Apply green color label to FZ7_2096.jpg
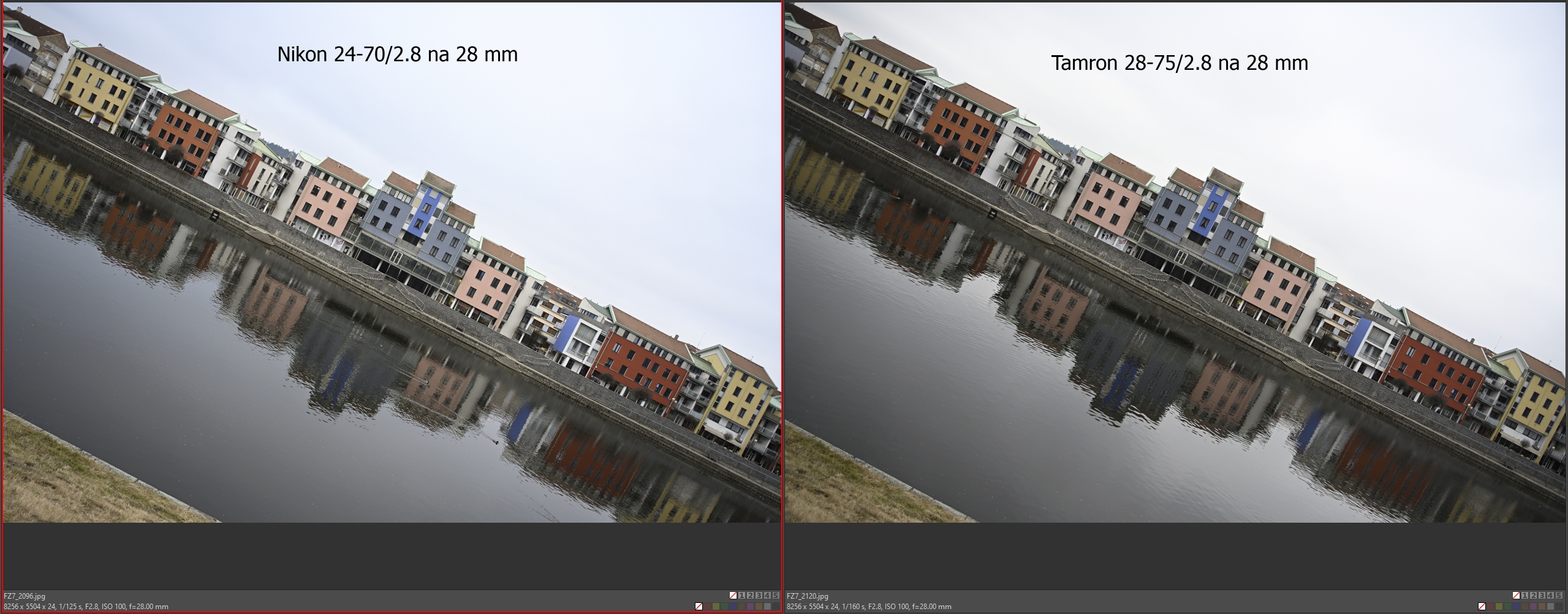Screen dimensions: 1568x614 [725, 607]
